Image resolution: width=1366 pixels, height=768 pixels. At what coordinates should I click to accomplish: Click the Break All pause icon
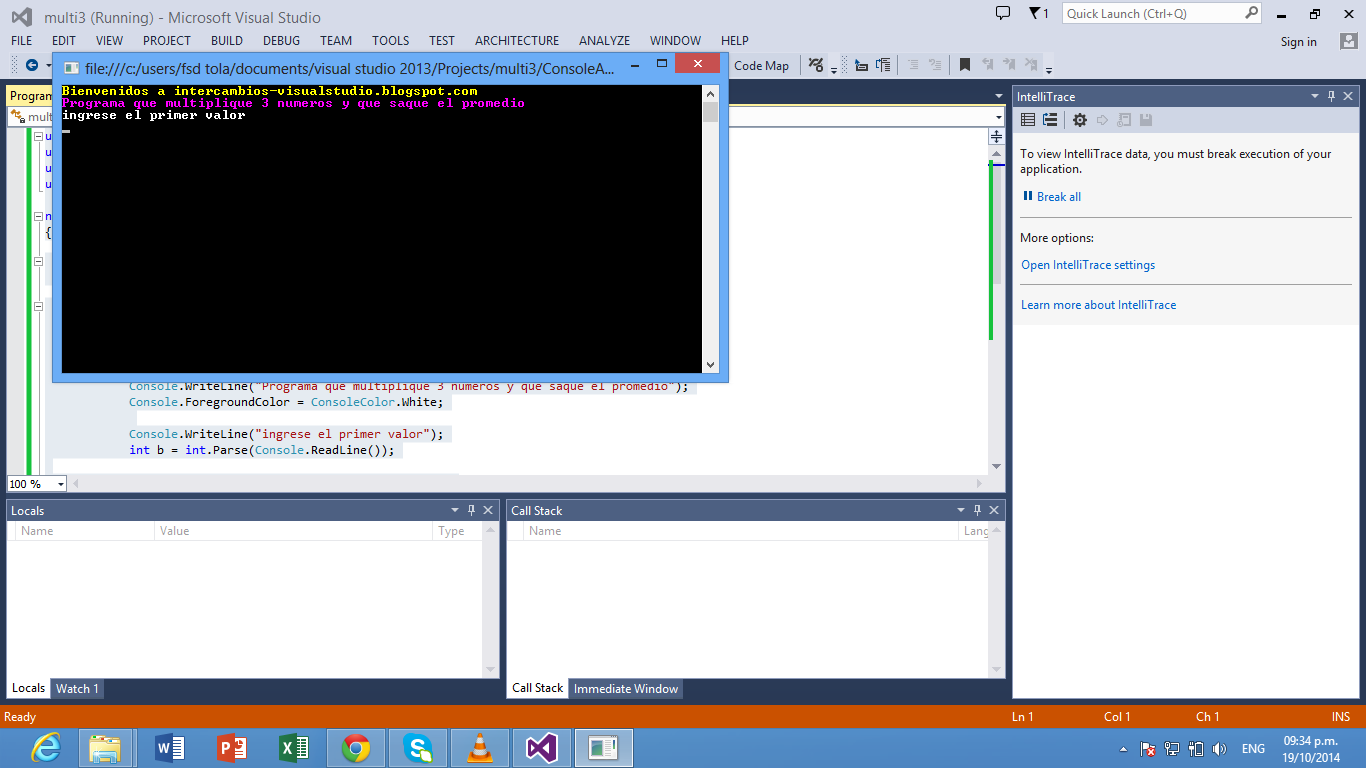click(1028, 196)
